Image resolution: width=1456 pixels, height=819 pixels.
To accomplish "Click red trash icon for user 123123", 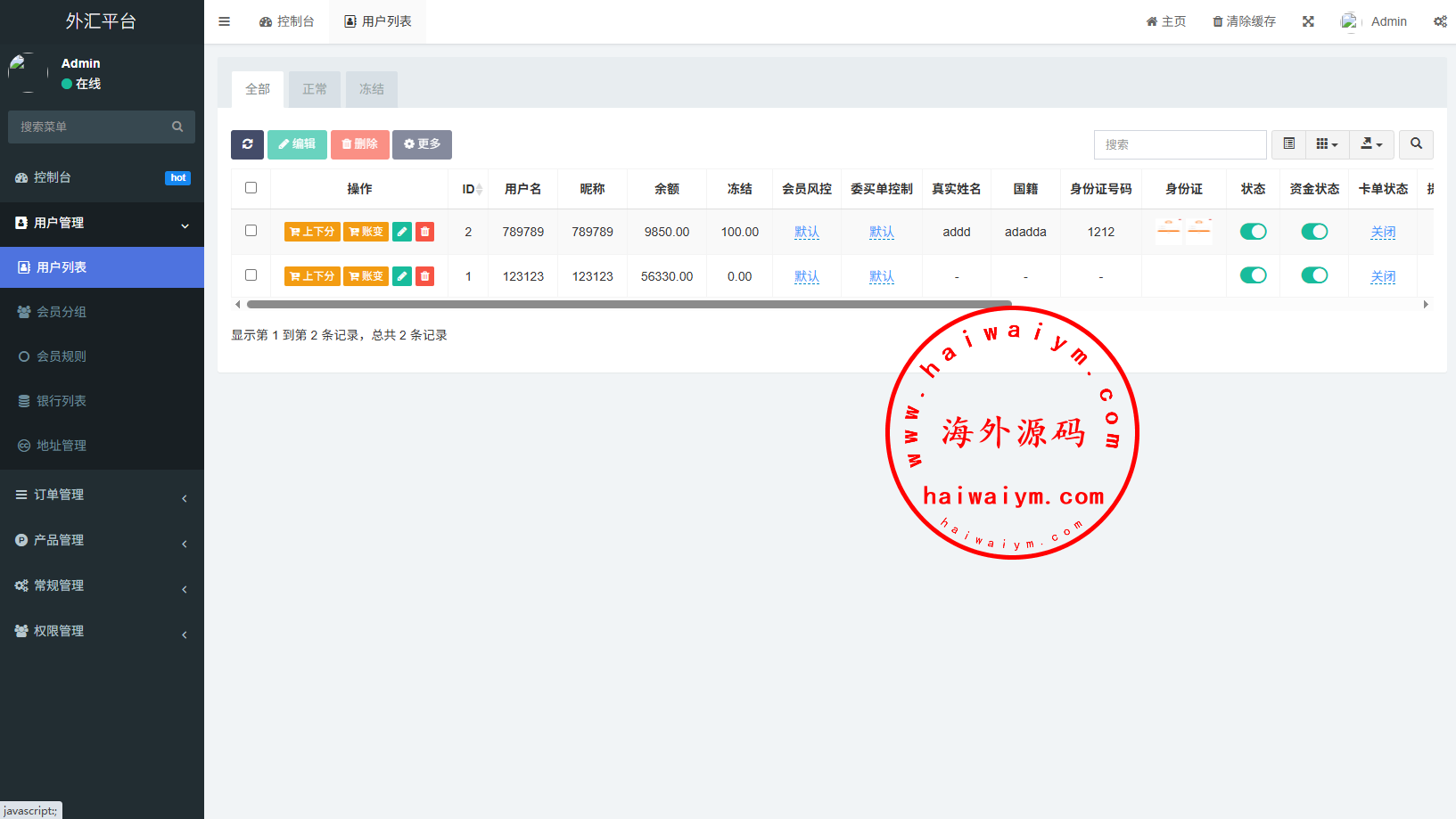I will tap(425, 276).
